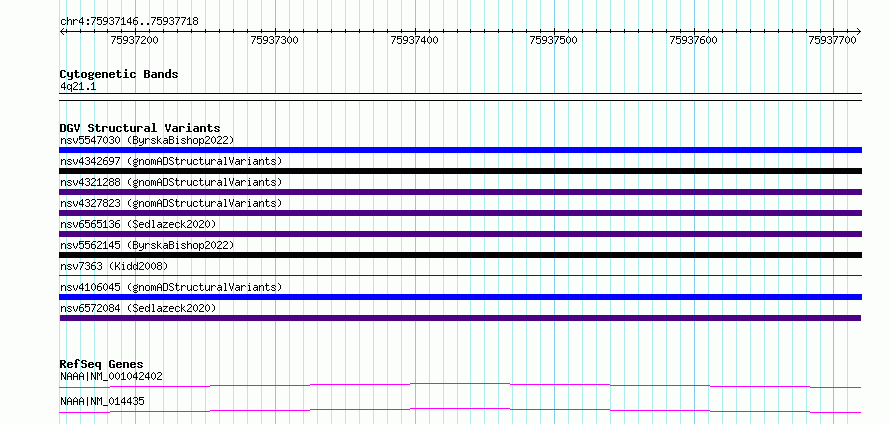
Task: Click the 75937300 ruler tick label
Action: coord(274,40)
